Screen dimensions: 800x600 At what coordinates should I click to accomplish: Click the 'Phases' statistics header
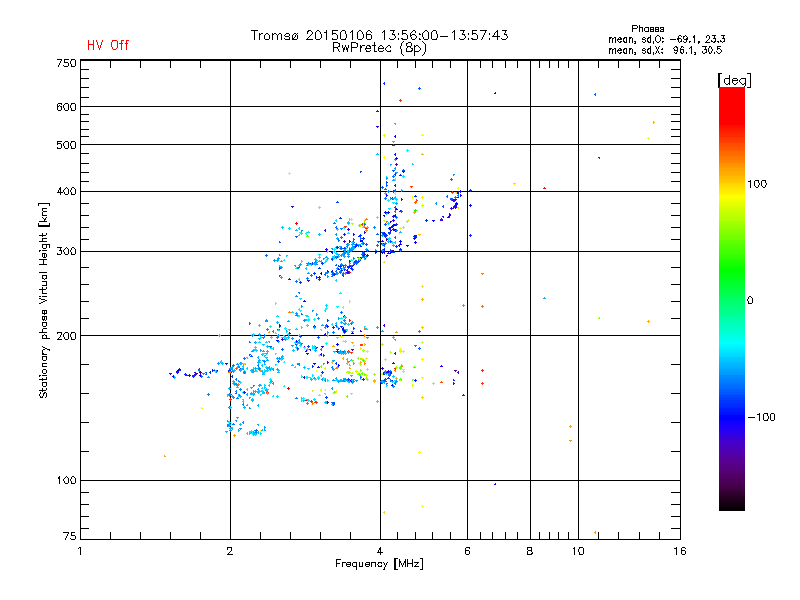[647, 29]
